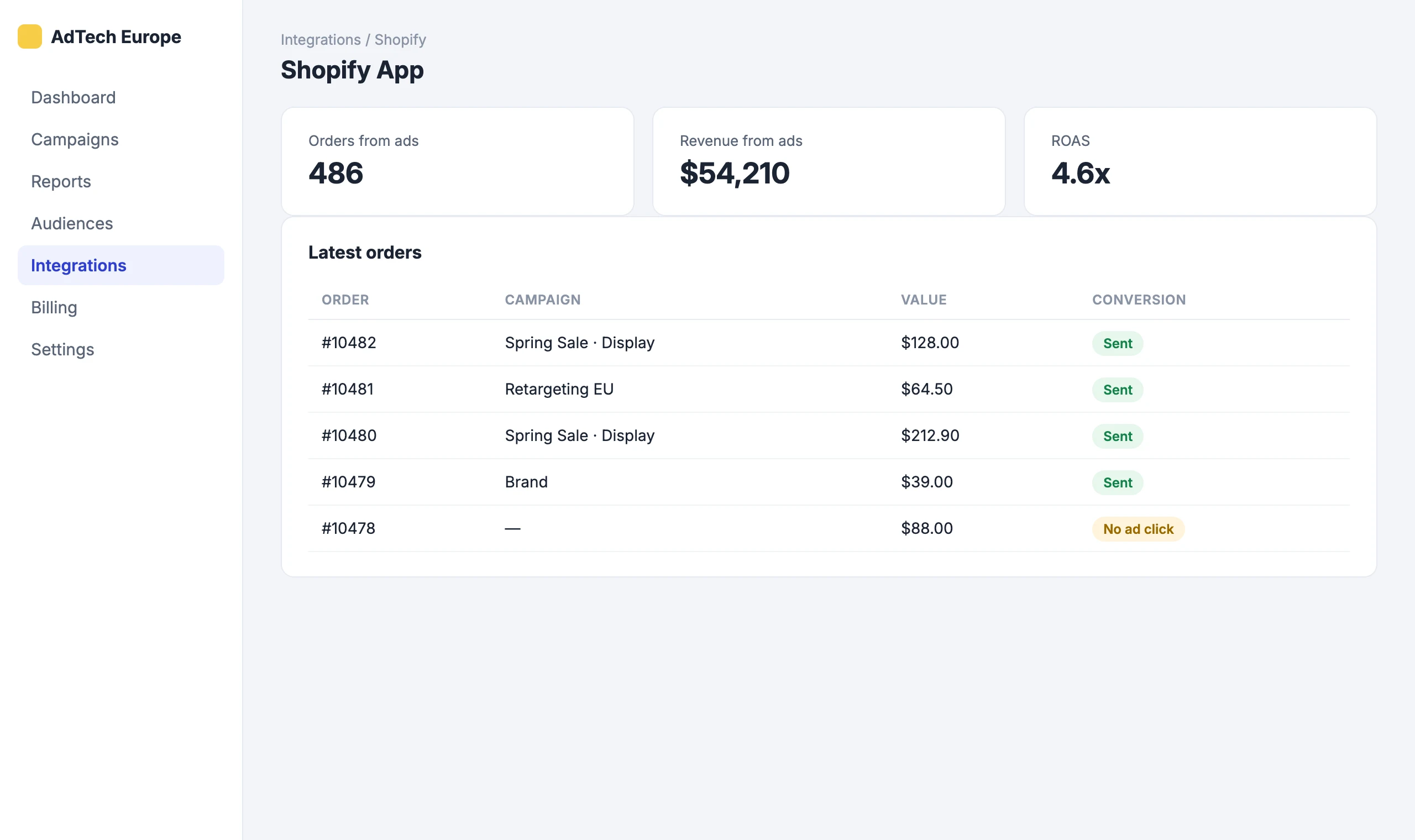The height and width of the screenshot is (840, 1415).
Task: Click the ROAS 4.6x card
Action: [x=1200, y=161]
